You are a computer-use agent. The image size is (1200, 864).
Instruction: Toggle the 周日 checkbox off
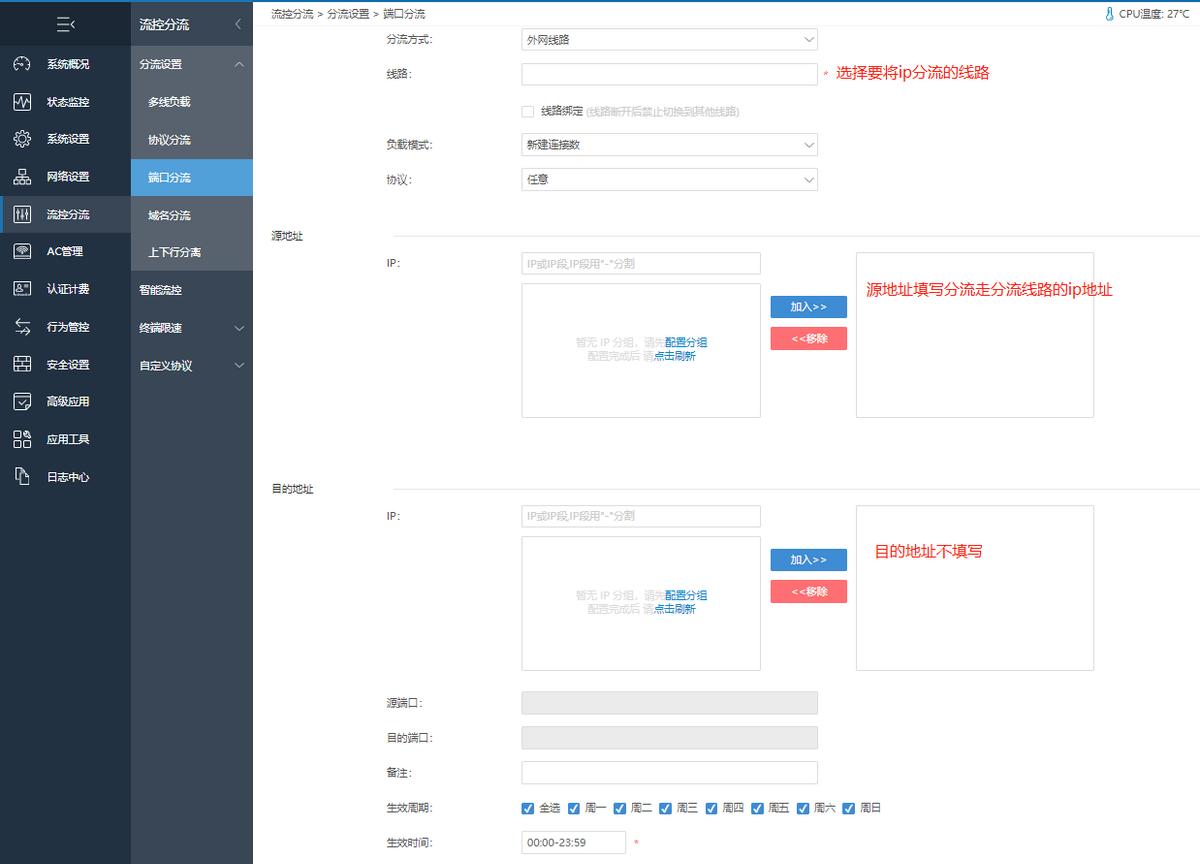coord(849,808)
